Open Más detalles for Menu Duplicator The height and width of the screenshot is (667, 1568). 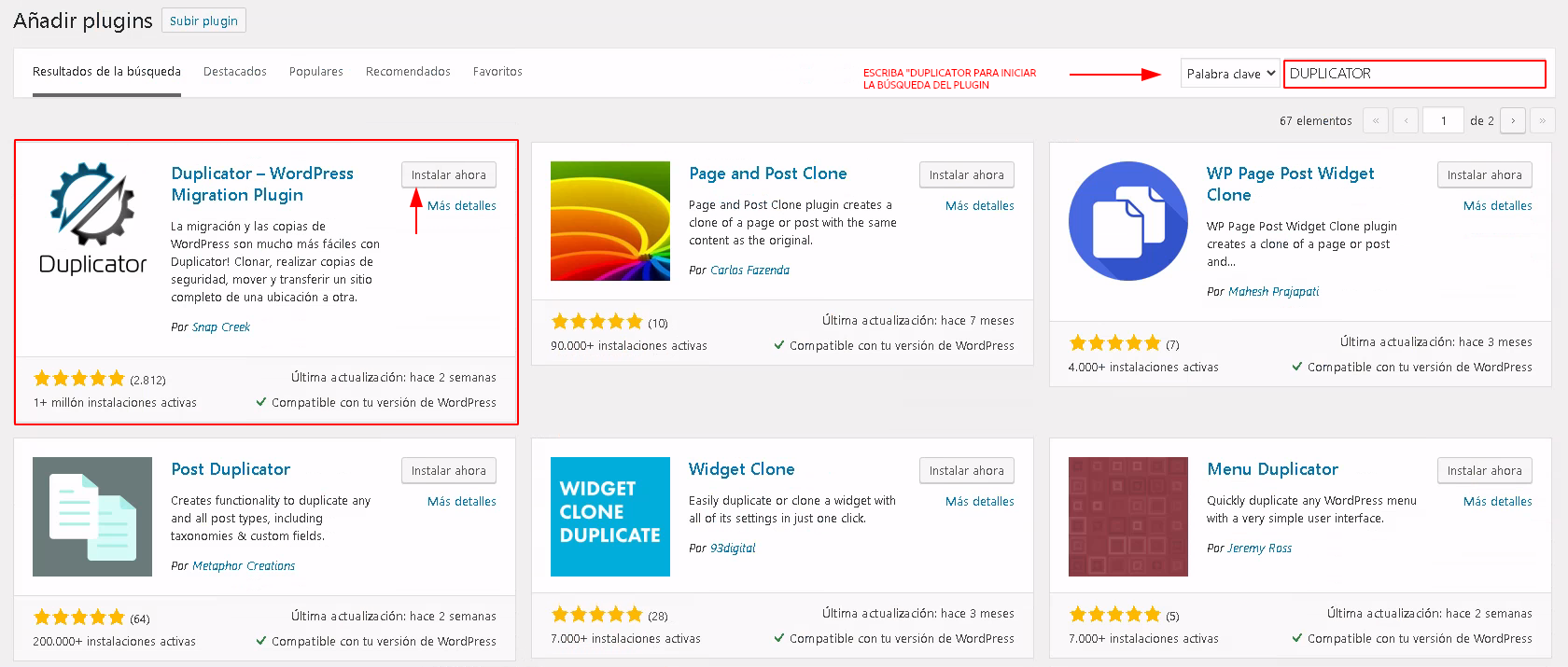coord(1498,501)
